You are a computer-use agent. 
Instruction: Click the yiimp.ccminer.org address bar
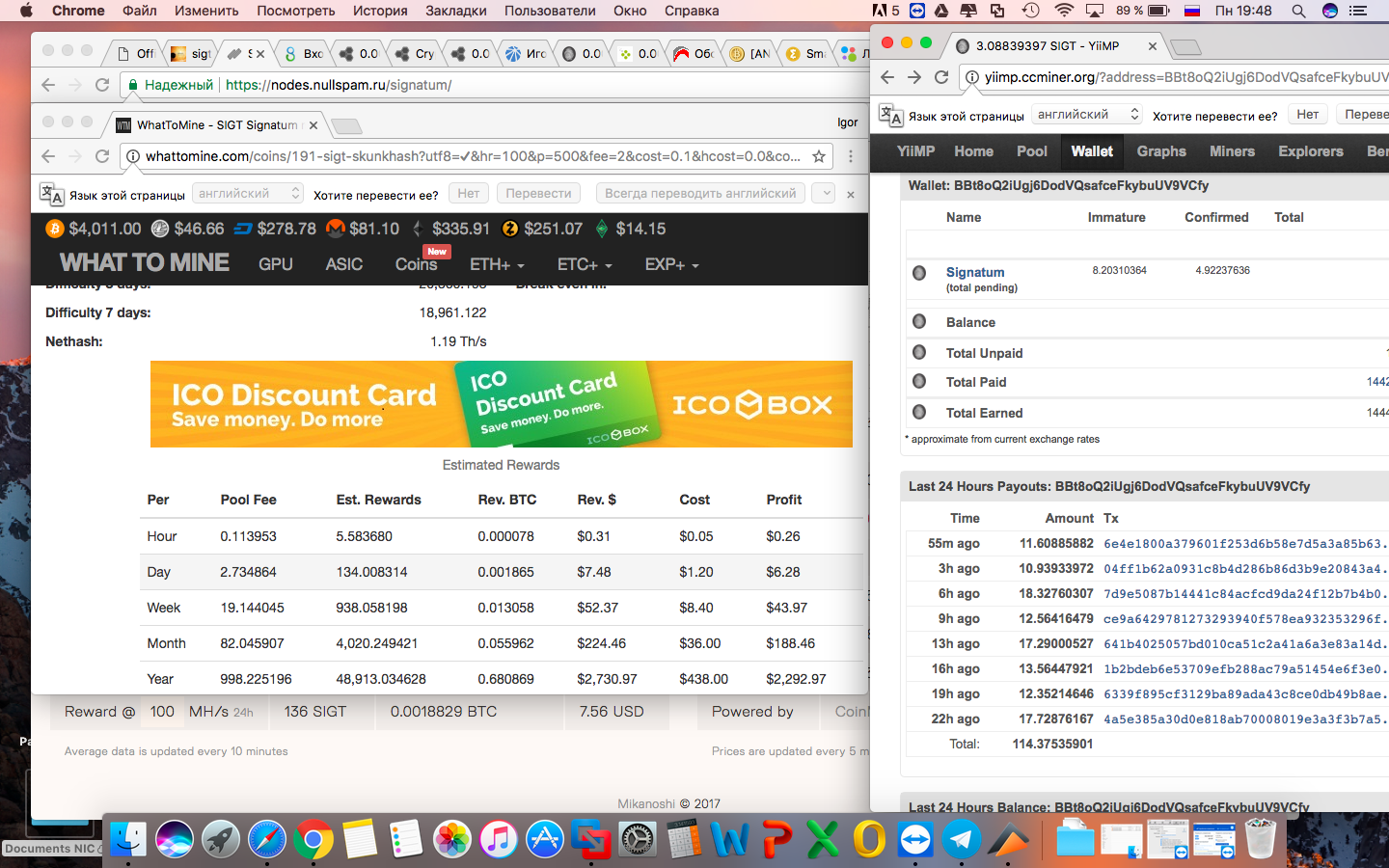[1175, 77]
